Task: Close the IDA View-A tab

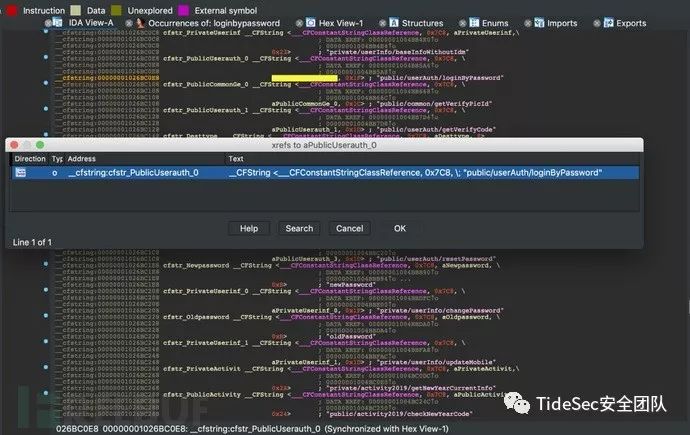Action: pyautogui.click(x=48, y=23)
